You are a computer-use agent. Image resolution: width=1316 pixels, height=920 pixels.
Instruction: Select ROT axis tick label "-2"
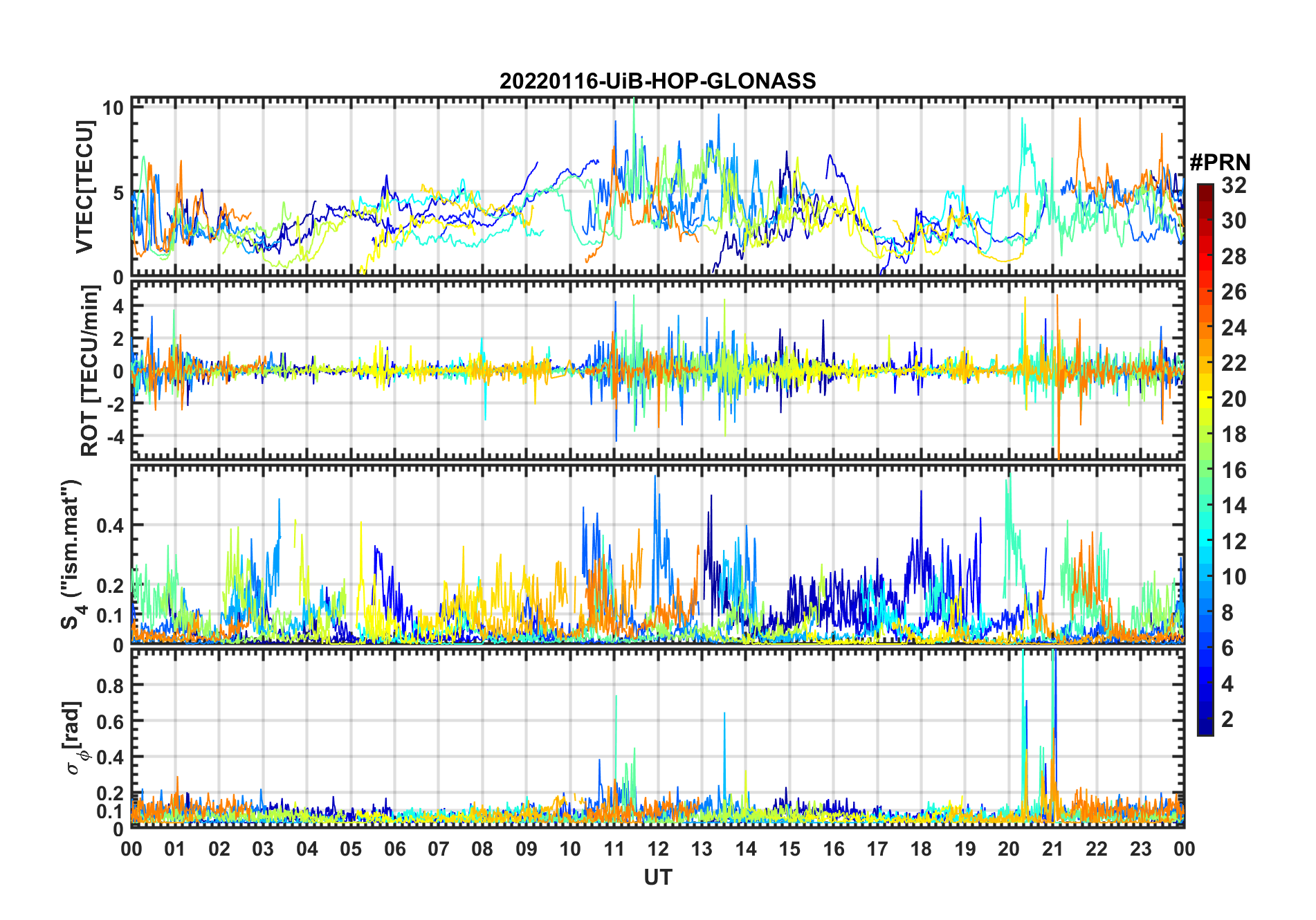point(114,404)
